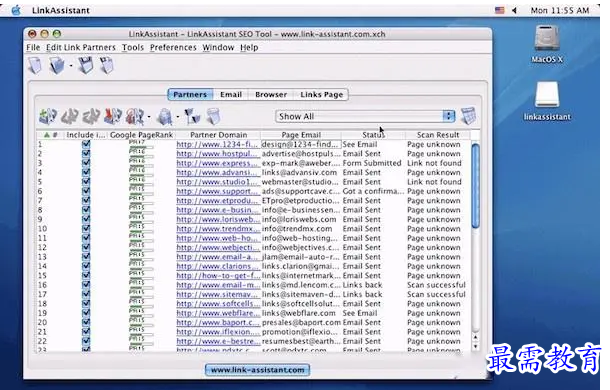Open the File menu
The image size is (610, 390).
click(x=33, y=47)
